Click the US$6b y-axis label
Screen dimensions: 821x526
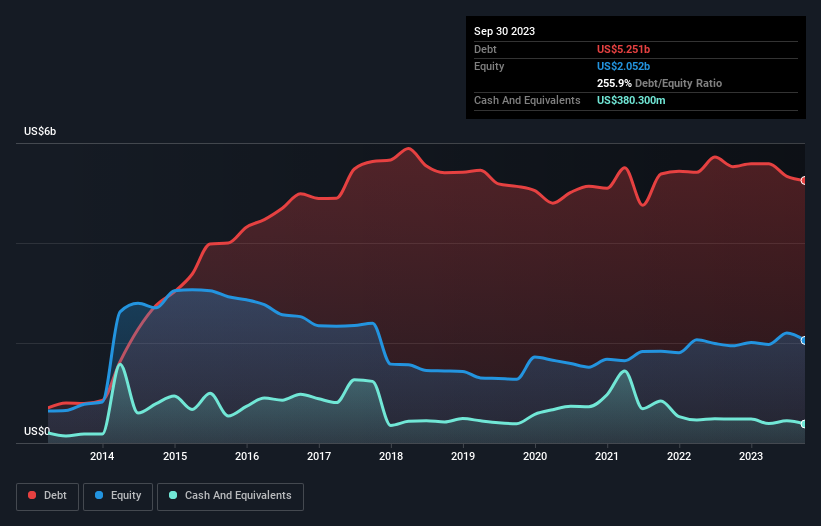tap(40, 131)
